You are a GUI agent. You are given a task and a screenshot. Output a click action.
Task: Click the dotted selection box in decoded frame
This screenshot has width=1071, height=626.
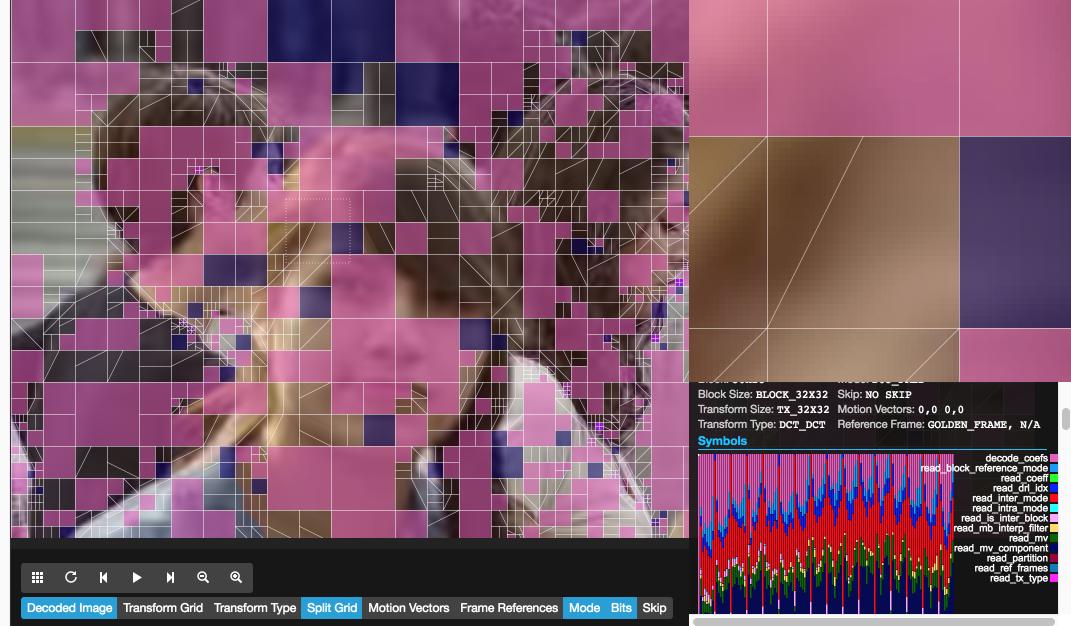(x=318, y=231)
